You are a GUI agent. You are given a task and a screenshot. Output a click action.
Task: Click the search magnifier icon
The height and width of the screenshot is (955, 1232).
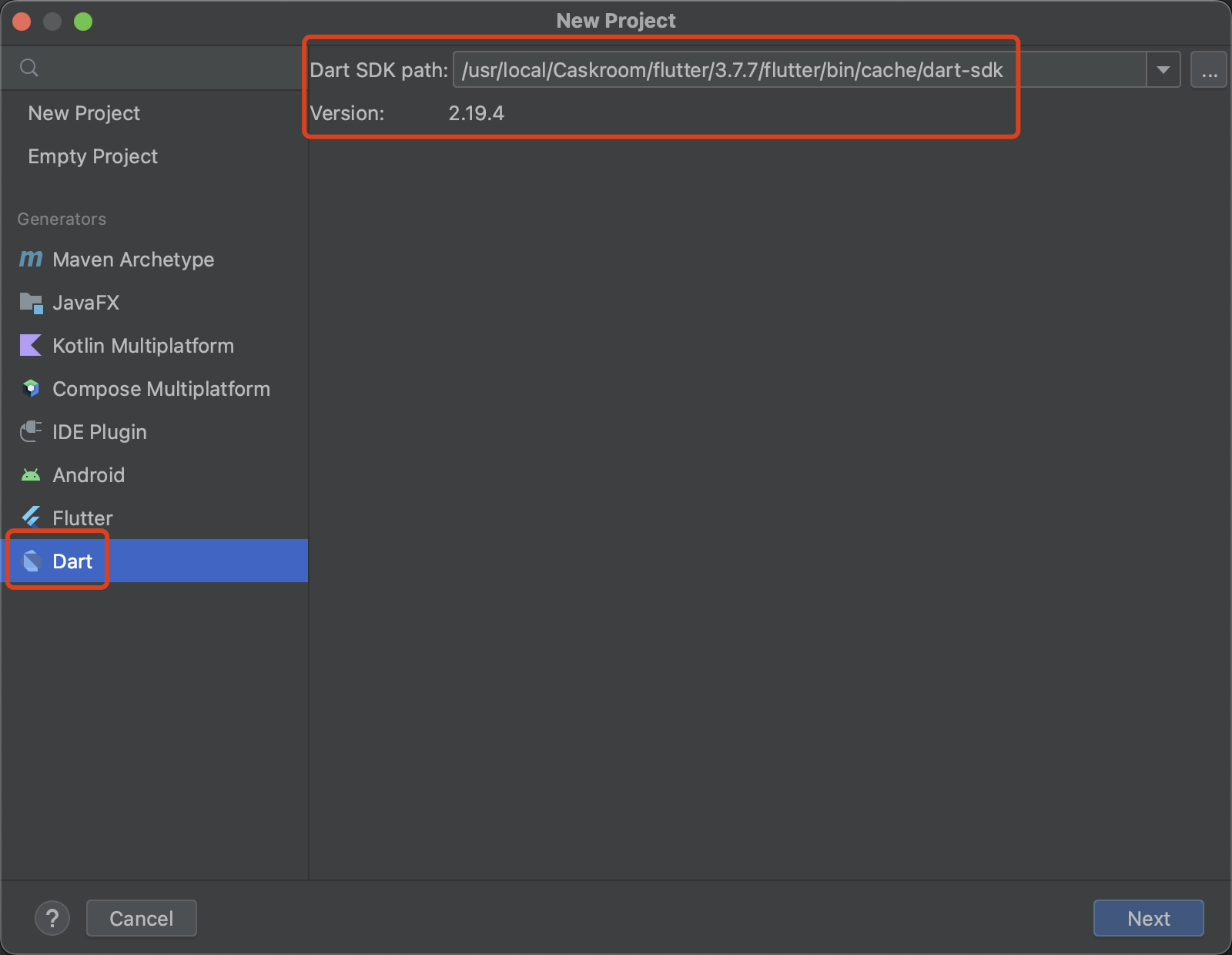click(29, 68)
